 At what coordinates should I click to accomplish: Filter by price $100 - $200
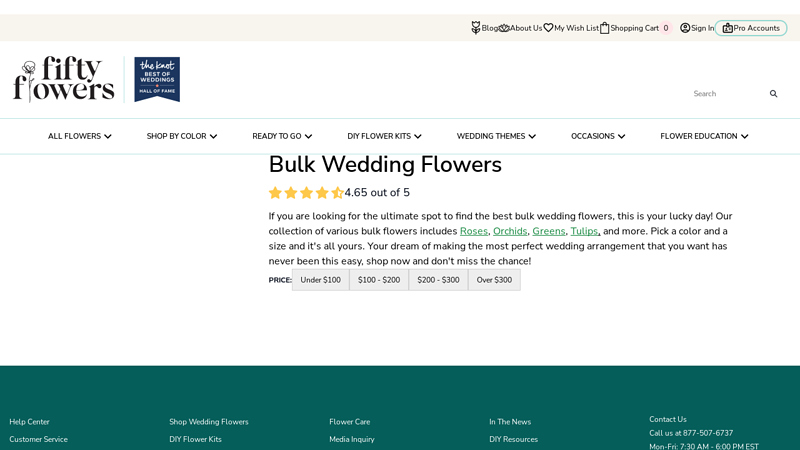(379, 280)
